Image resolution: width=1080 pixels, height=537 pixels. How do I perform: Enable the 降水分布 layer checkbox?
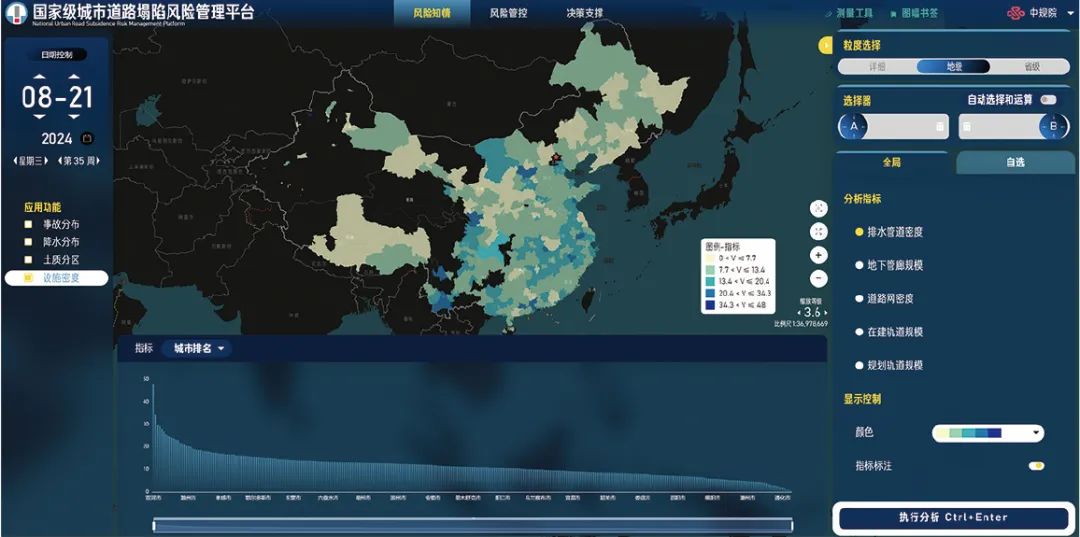tap(29, 242)
